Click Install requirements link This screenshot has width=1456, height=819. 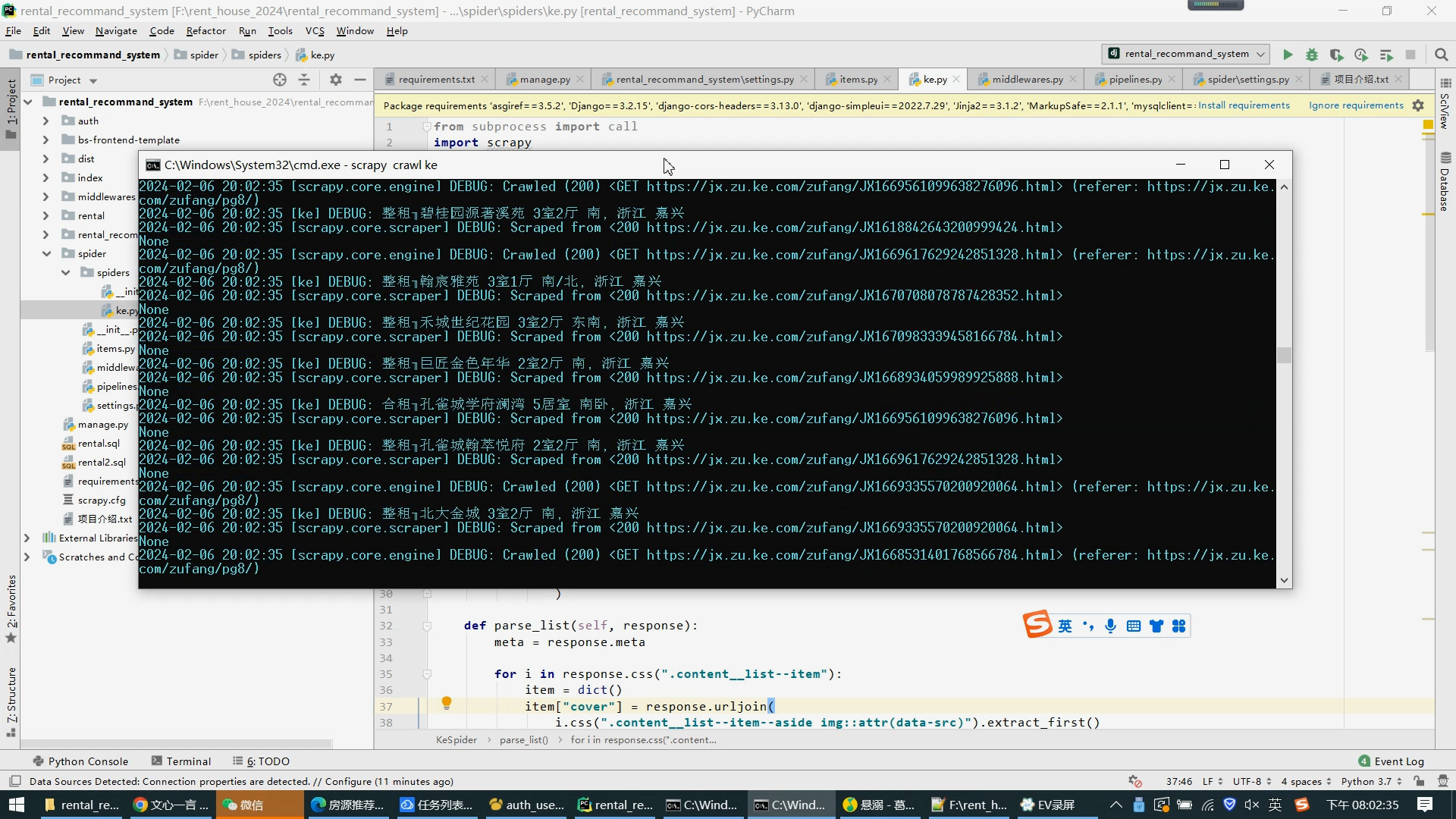click(x=1244, y=105)
